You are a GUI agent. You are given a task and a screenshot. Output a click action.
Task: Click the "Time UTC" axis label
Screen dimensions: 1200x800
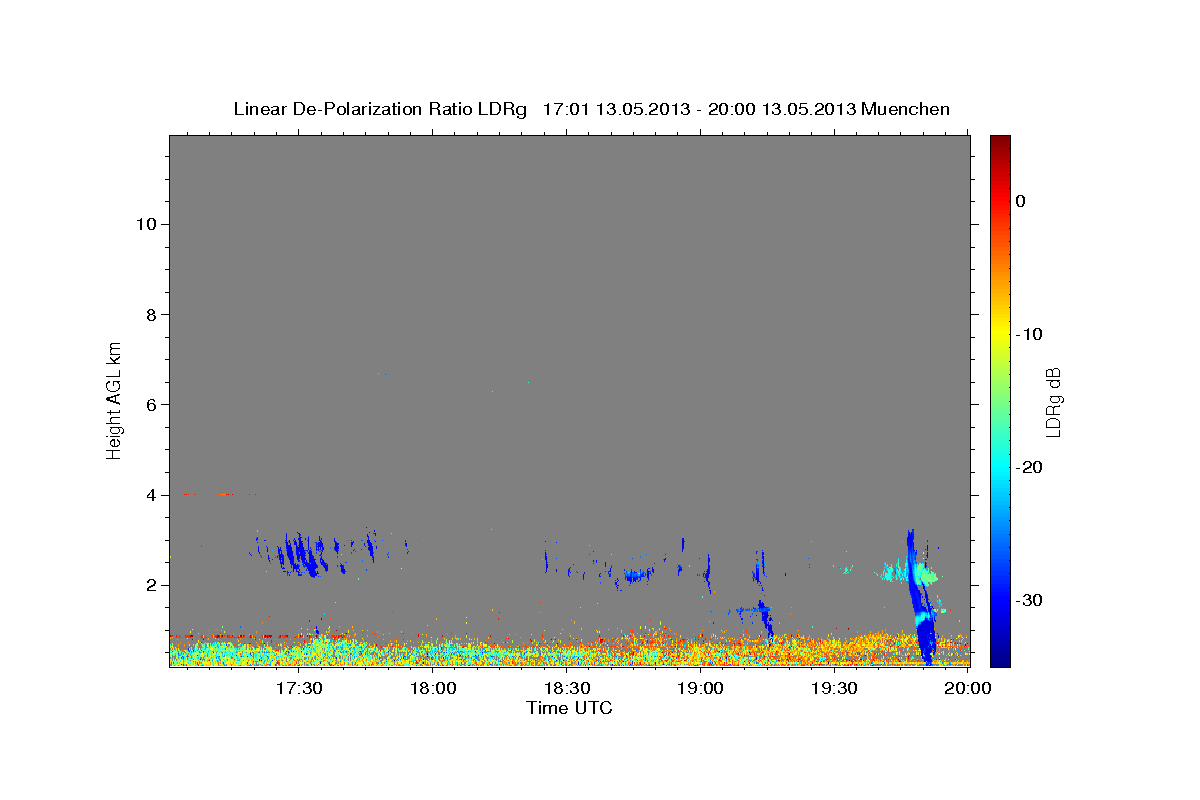[569, 708]
